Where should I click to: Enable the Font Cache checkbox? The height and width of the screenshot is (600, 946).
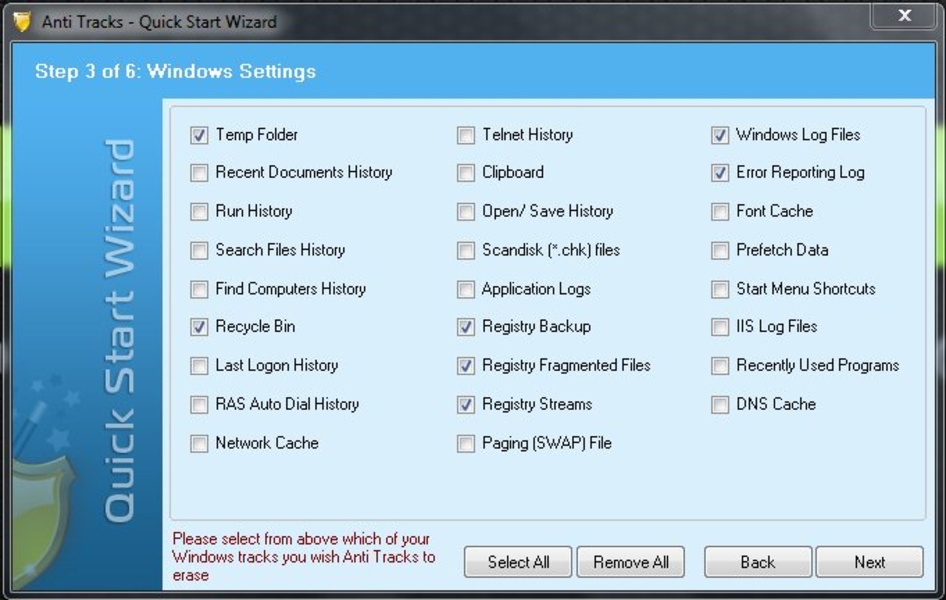[x=720, y=212]
